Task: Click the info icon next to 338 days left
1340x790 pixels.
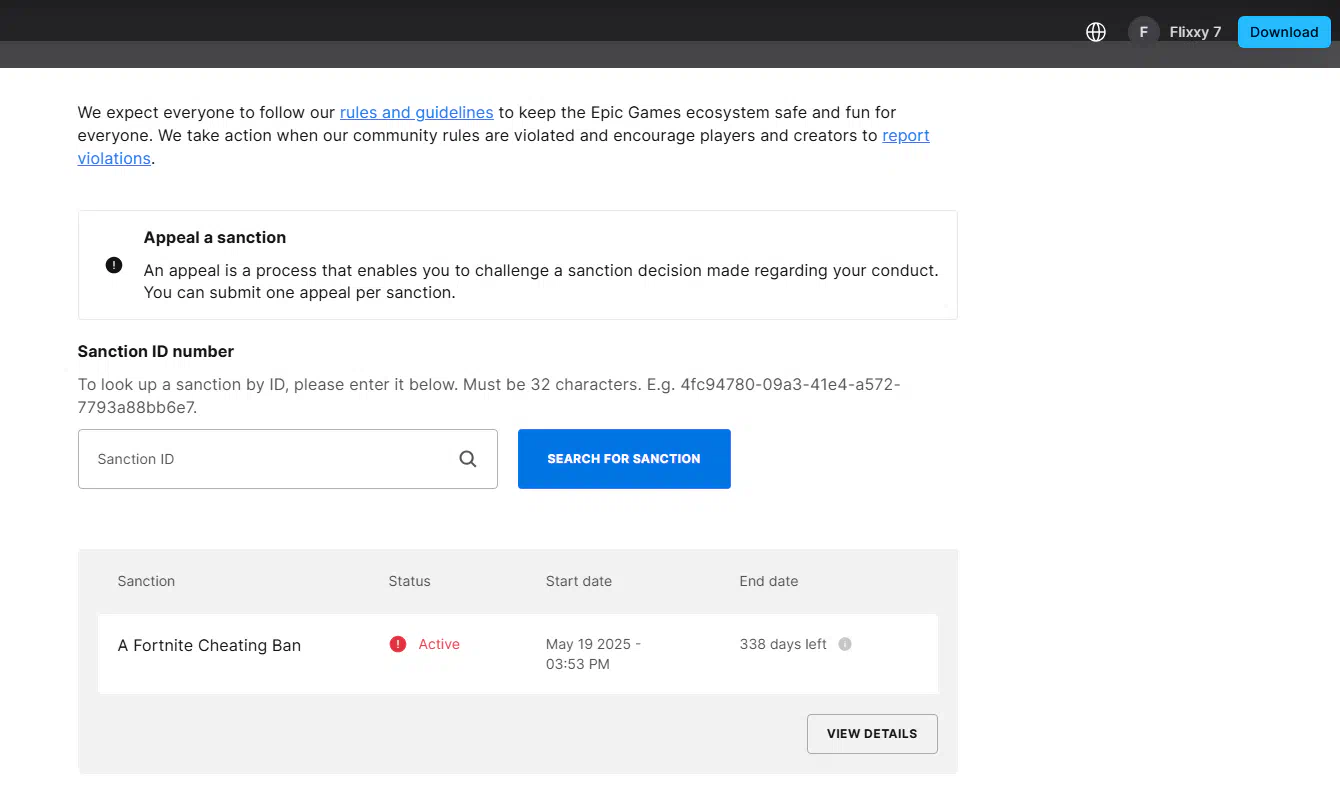Action: 845,644
